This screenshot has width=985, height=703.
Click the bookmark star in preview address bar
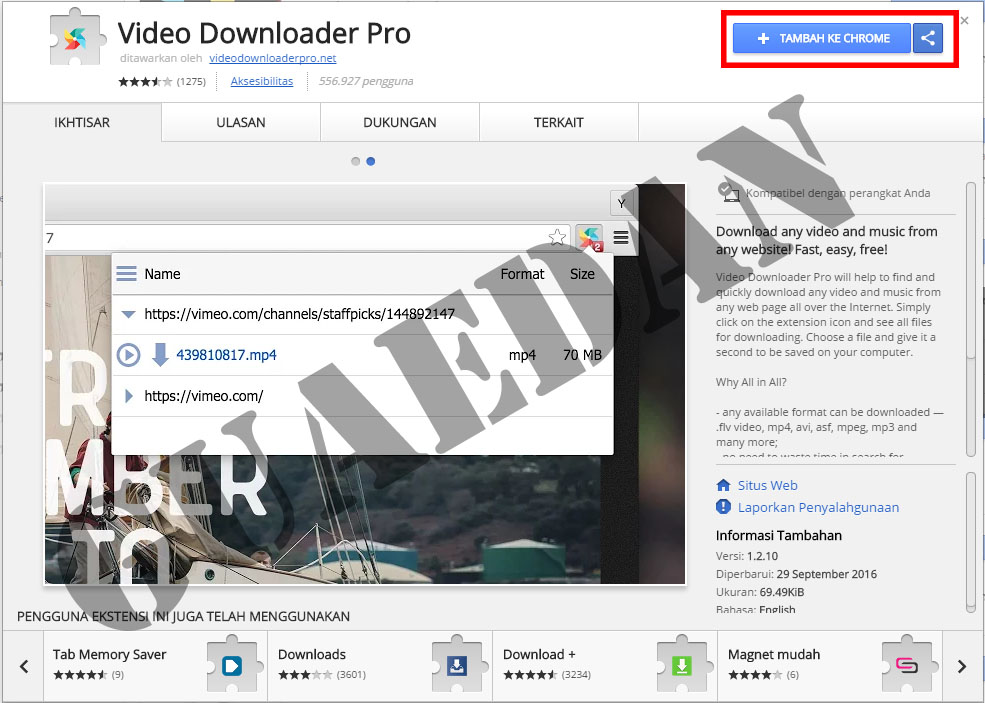click(x=557, y=237)
